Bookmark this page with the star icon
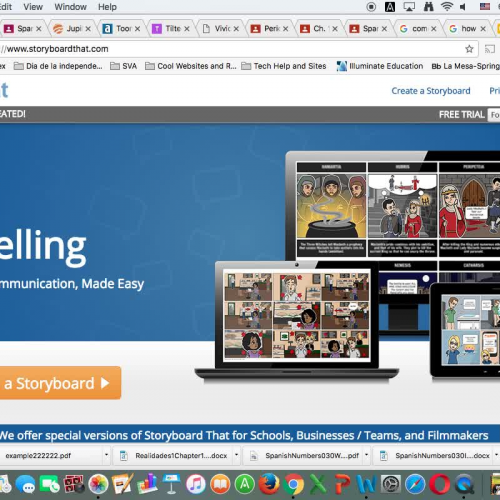Screen dimensions: 500x500 [x=469, y=49]
